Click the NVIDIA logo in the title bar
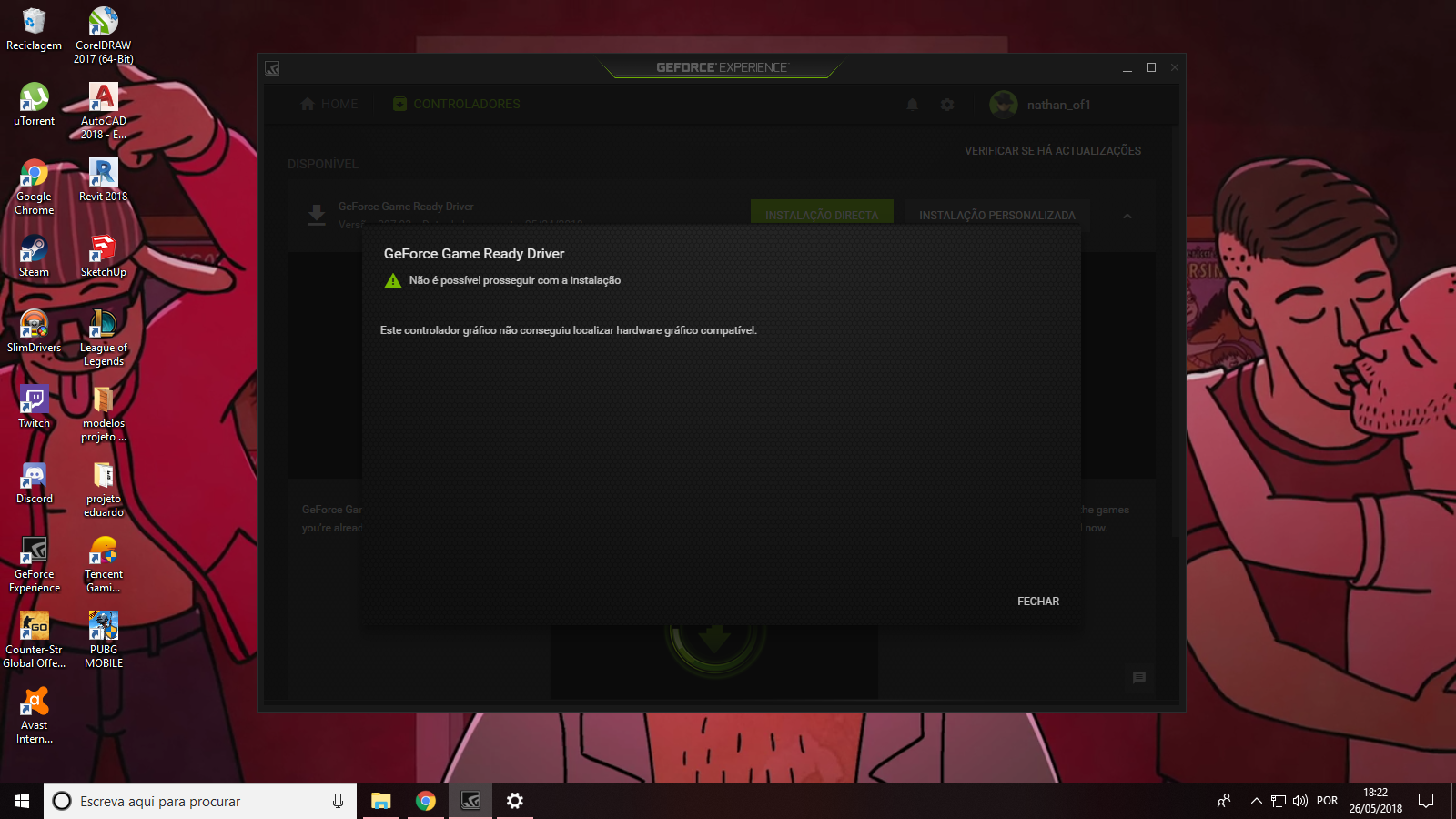 [272, 68]
